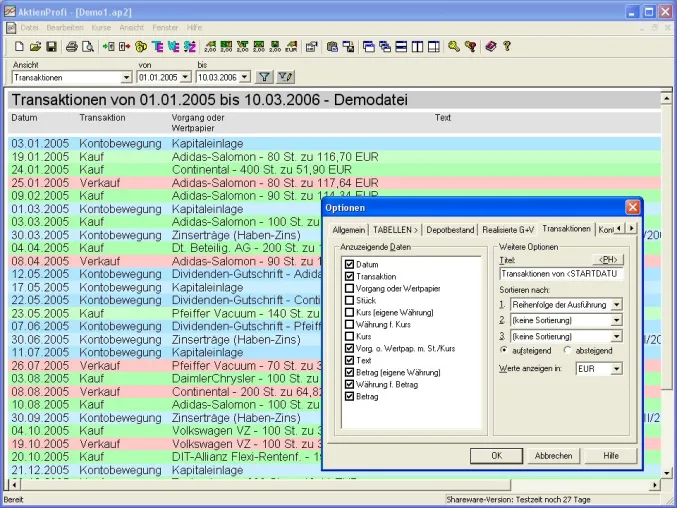Apply the filter funnel icon
677x508 pixels.
click(x=264, y=77)
